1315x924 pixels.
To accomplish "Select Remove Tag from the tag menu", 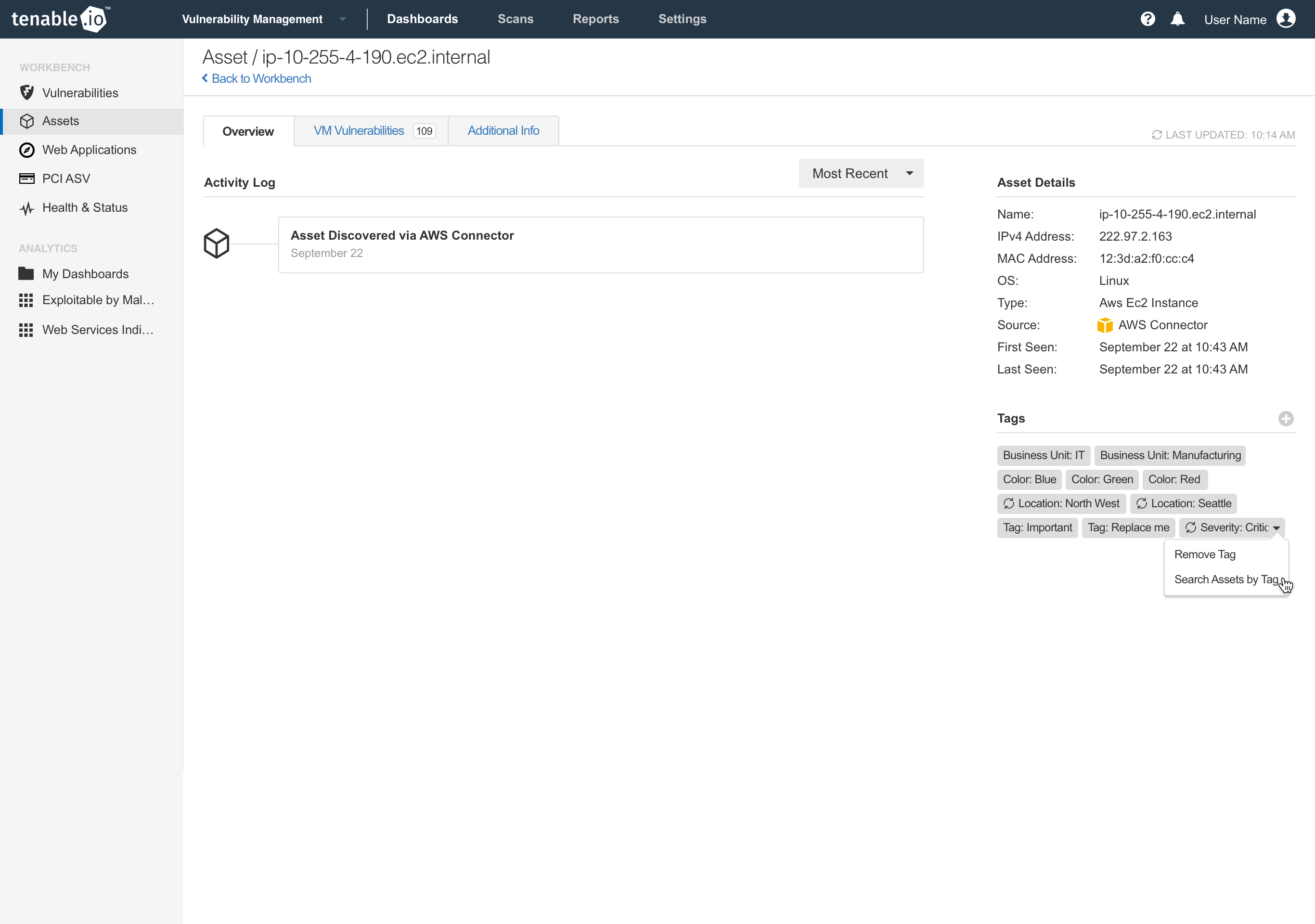I will 1204,554.
